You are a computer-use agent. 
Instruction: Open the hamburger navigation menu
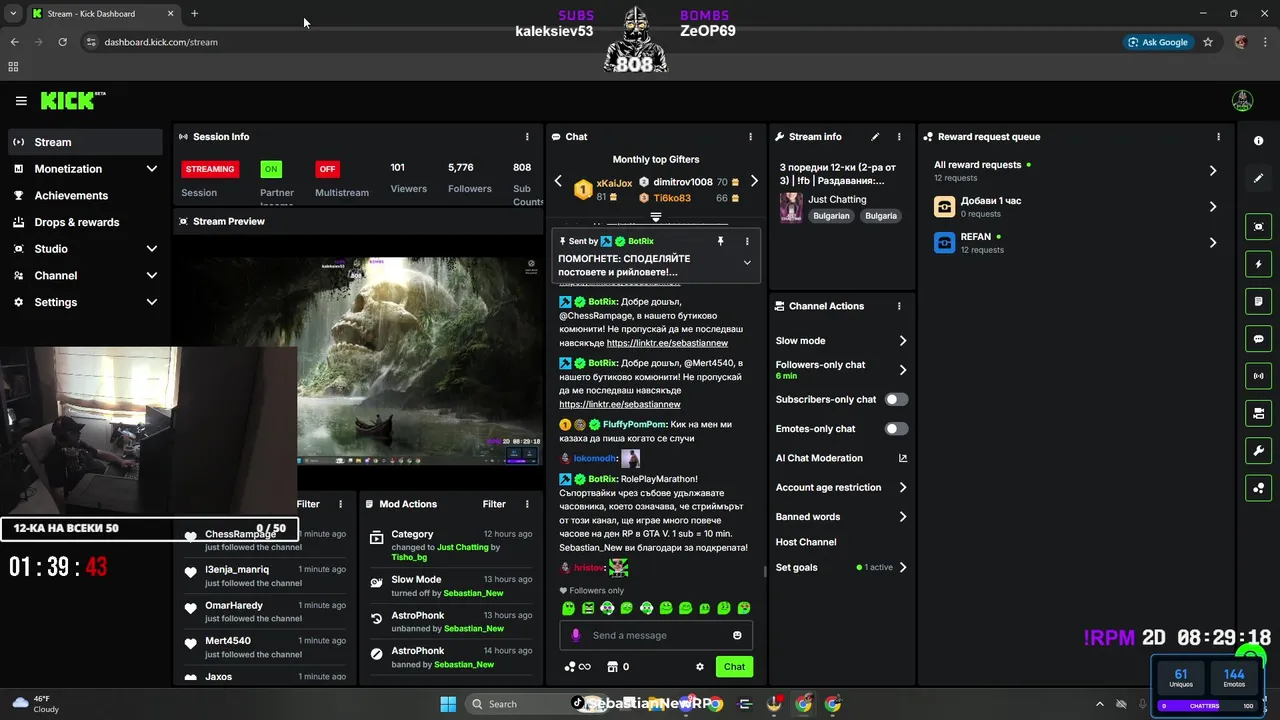(21, 101)
